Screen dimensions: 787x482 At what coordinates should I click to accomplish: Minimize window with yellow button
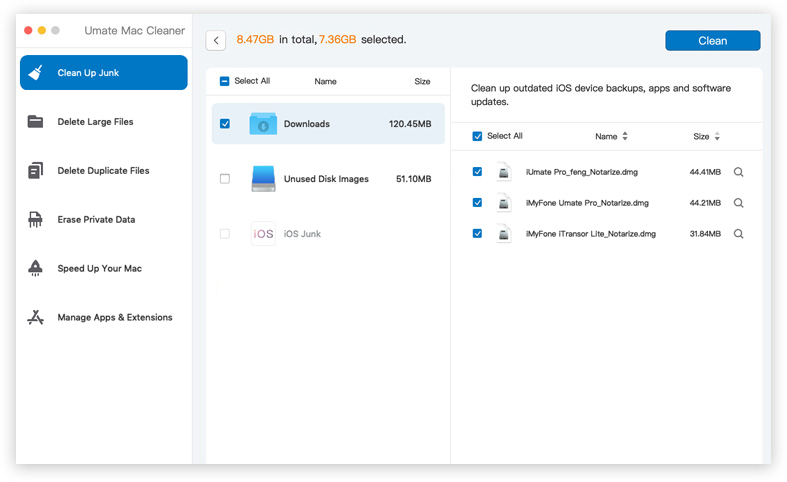pos(42,31)
